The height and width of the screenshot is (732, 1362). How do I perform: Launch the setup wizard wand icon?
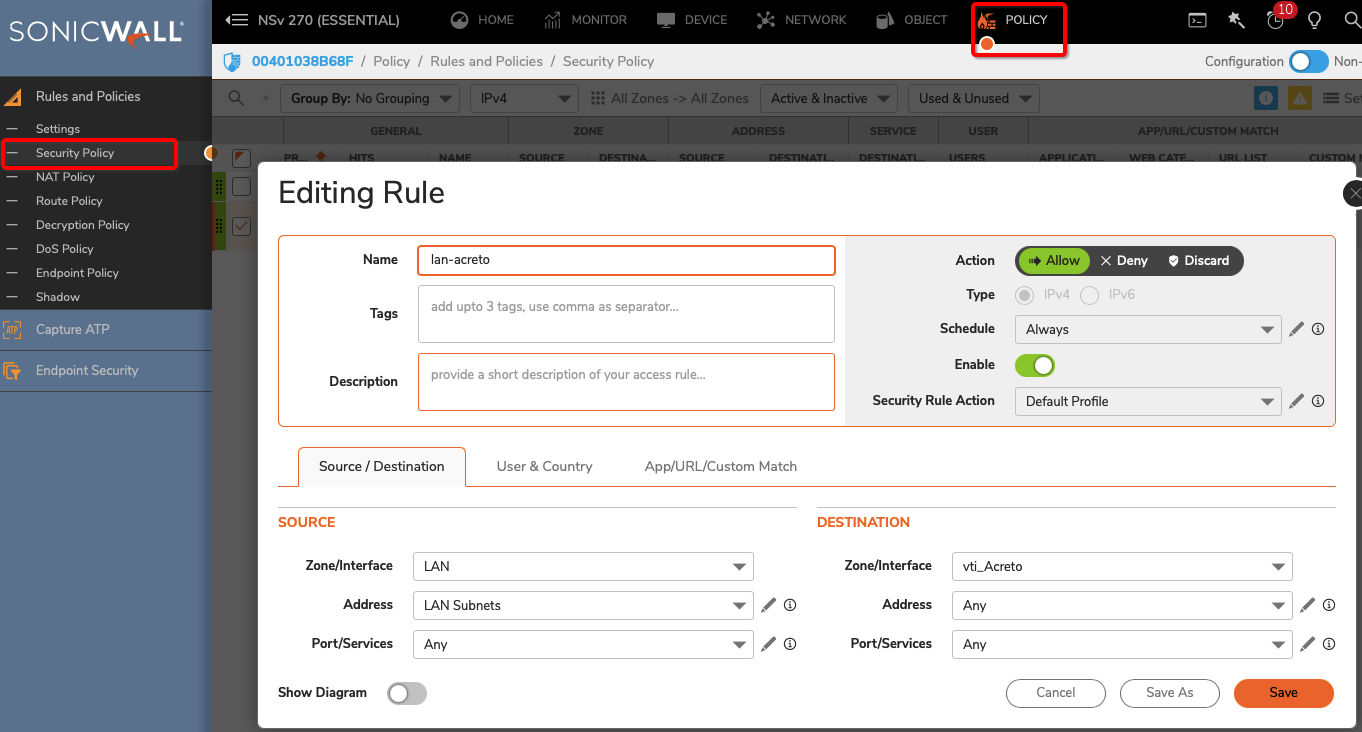pos(1237,20)
